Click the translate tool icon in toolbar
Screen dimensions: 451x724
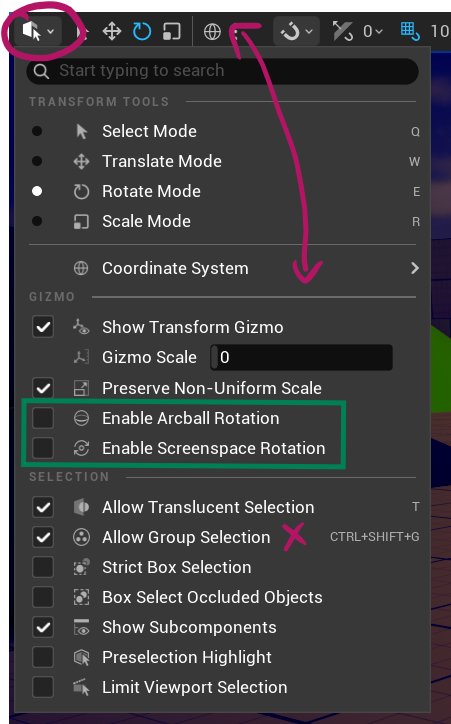point(112,31)
